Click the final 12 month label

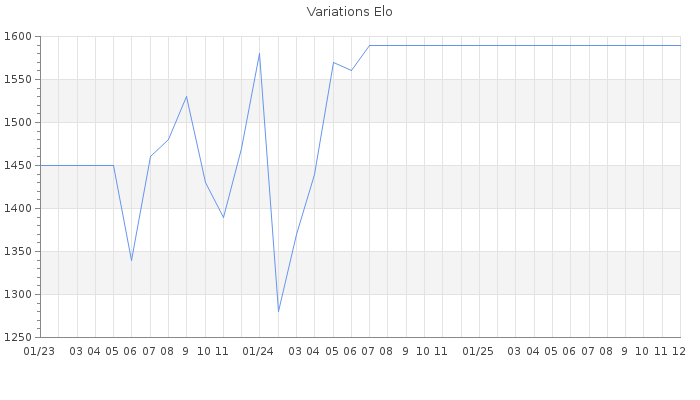click(679, 351)
